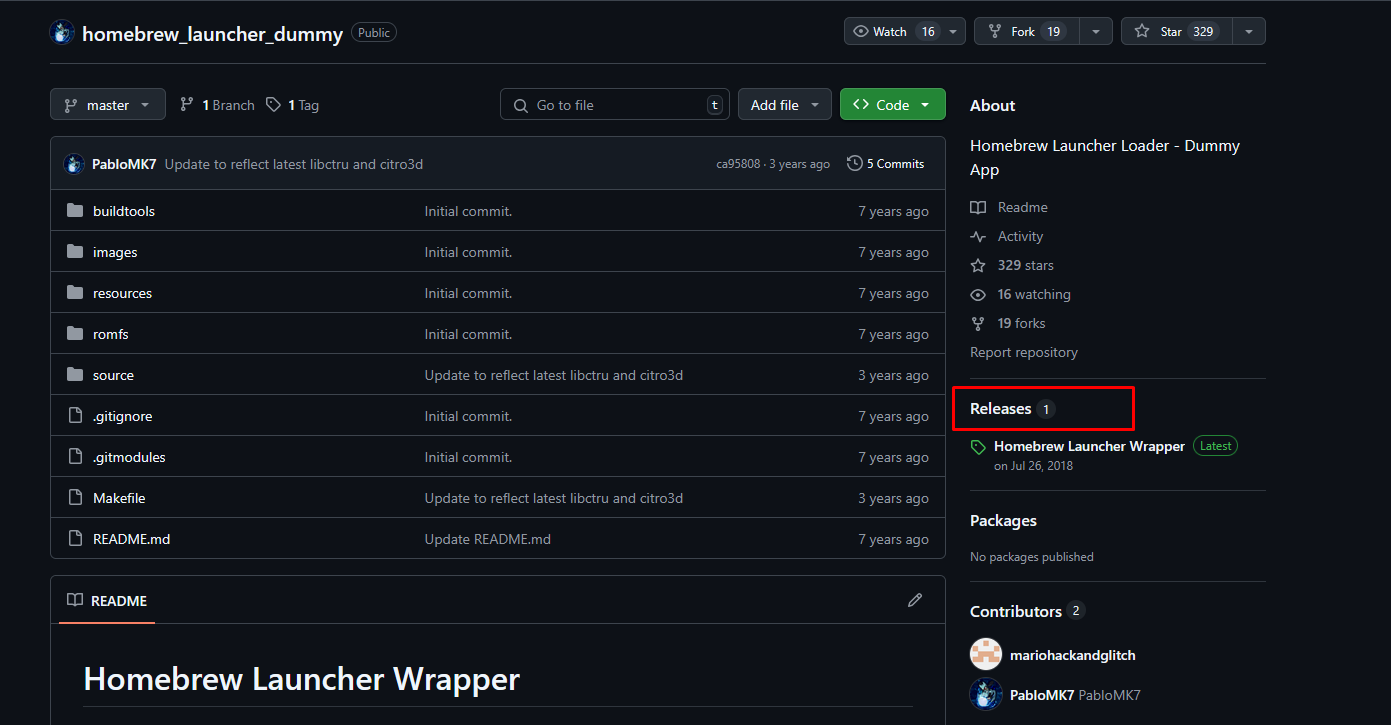Expand the Star lists dropdown arrow

click(x=1249, y=32)
